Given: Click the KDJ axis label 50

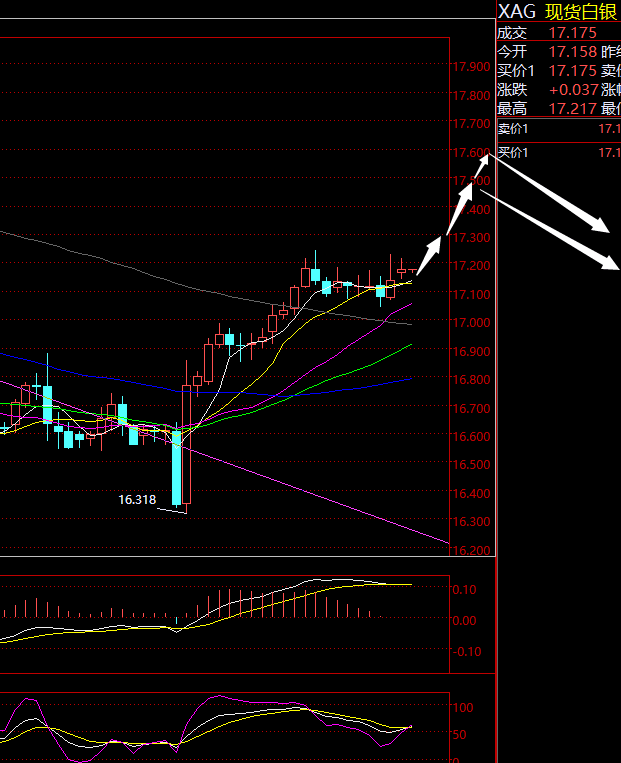Looking at the screenshot, I should 460,735.
